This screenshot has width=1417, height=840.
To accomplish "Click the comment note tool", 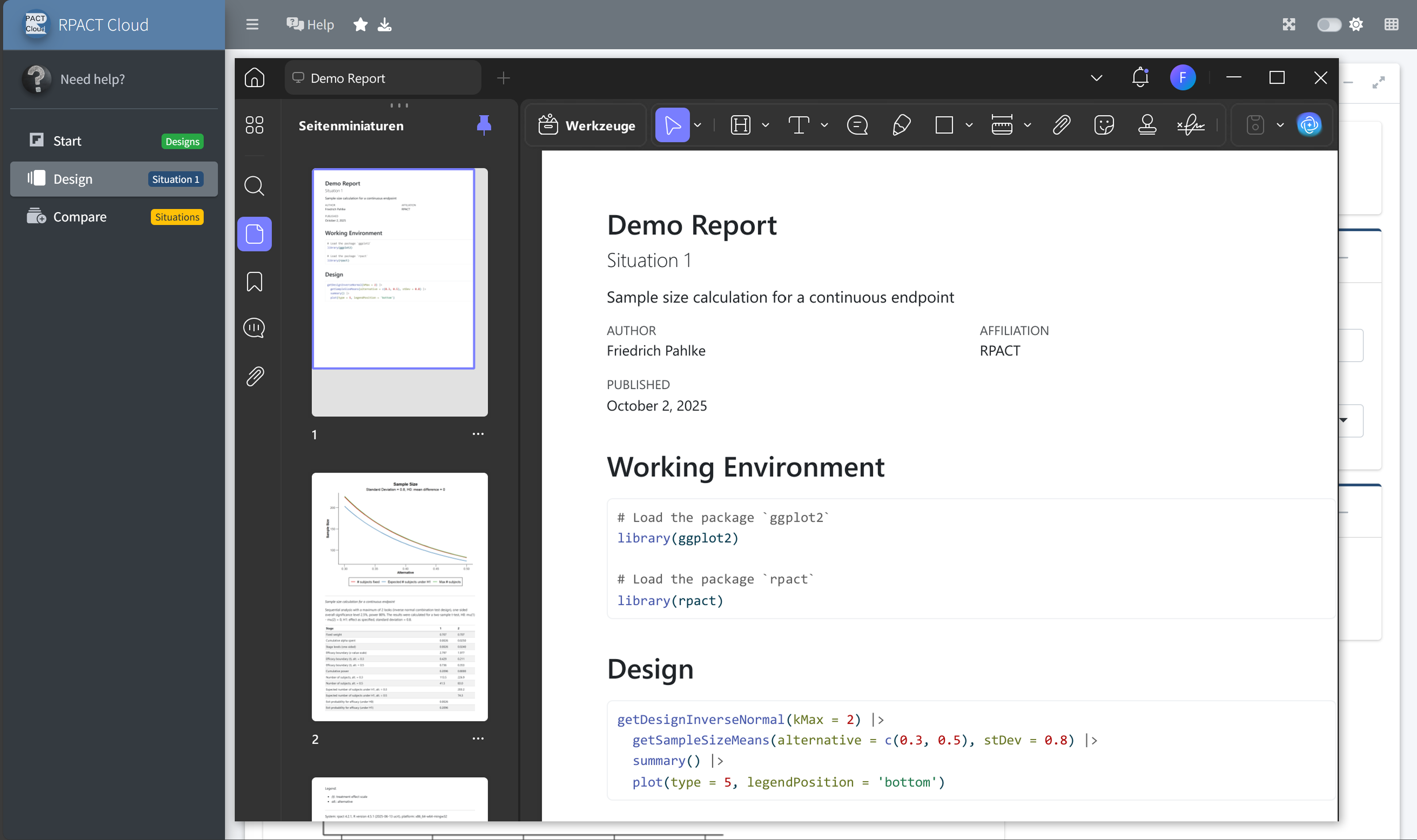I will [857, 125].
